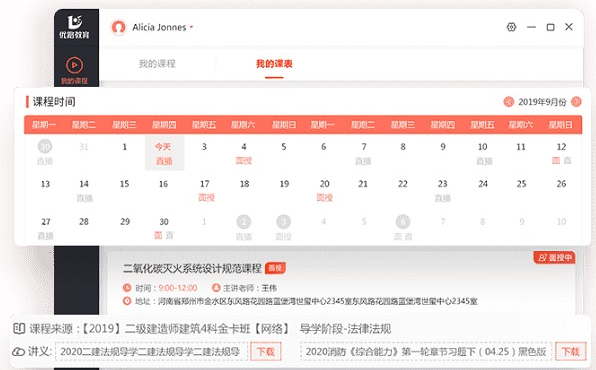Open the settings gear icon
The width and height of the screenshot is (596, 370).
(x=511, y=27)
